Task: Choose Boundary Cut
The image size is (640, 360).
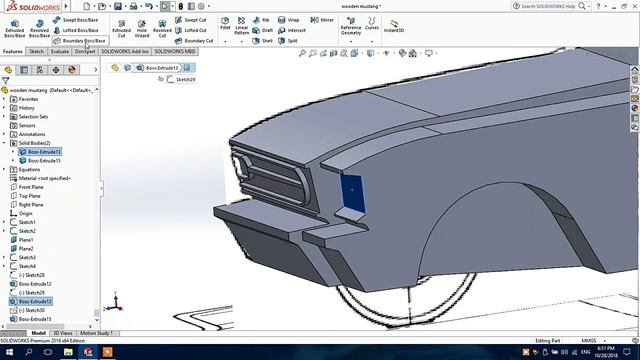Action: [194, 41]
